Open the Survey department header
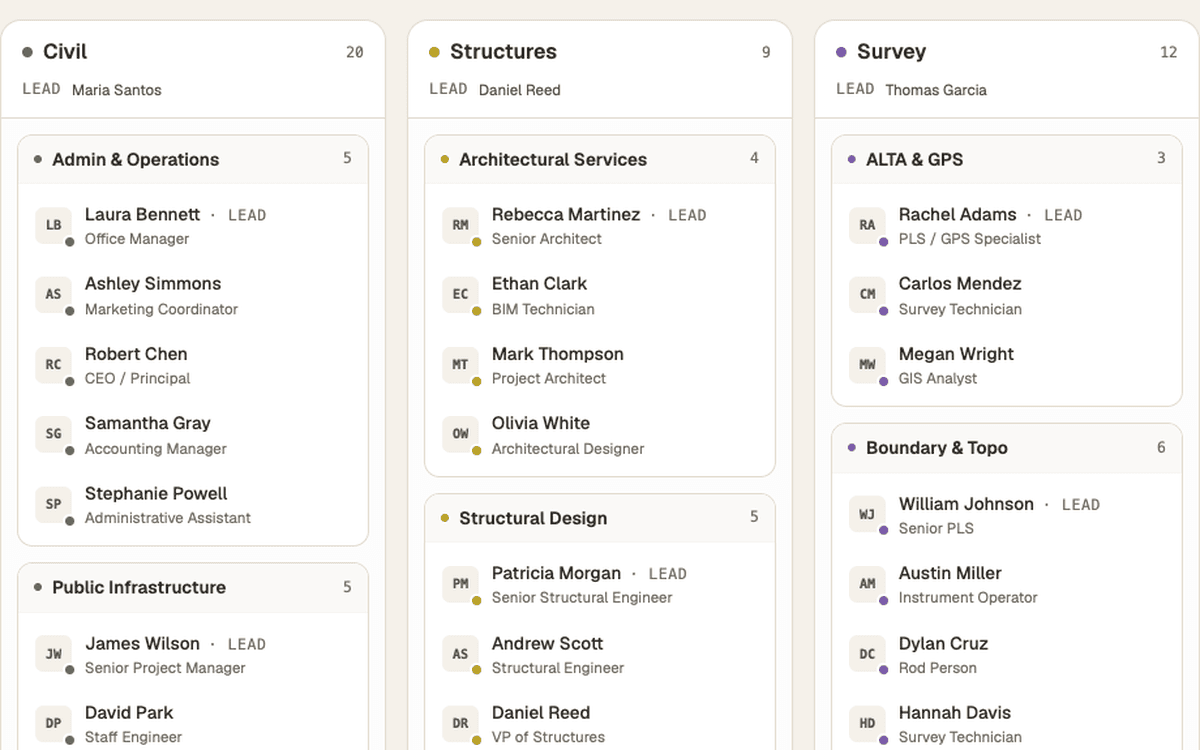This screenshot has width=1200, height=750. pos(1007,69)
